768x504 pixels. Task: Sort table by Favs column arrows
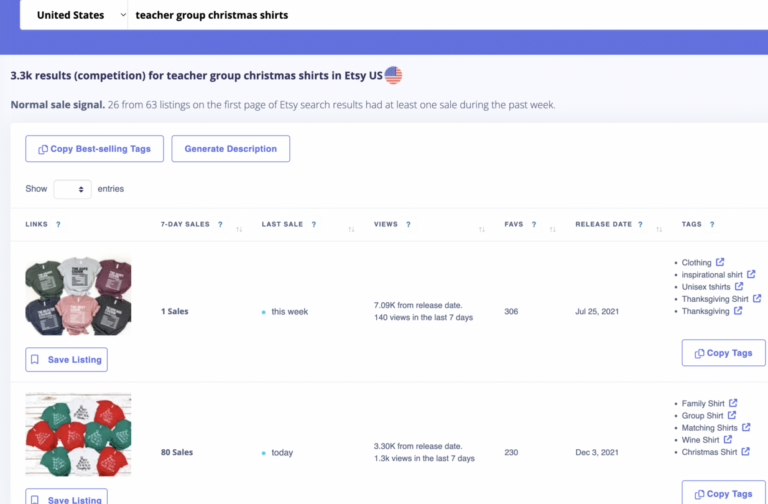coord(554,229)
